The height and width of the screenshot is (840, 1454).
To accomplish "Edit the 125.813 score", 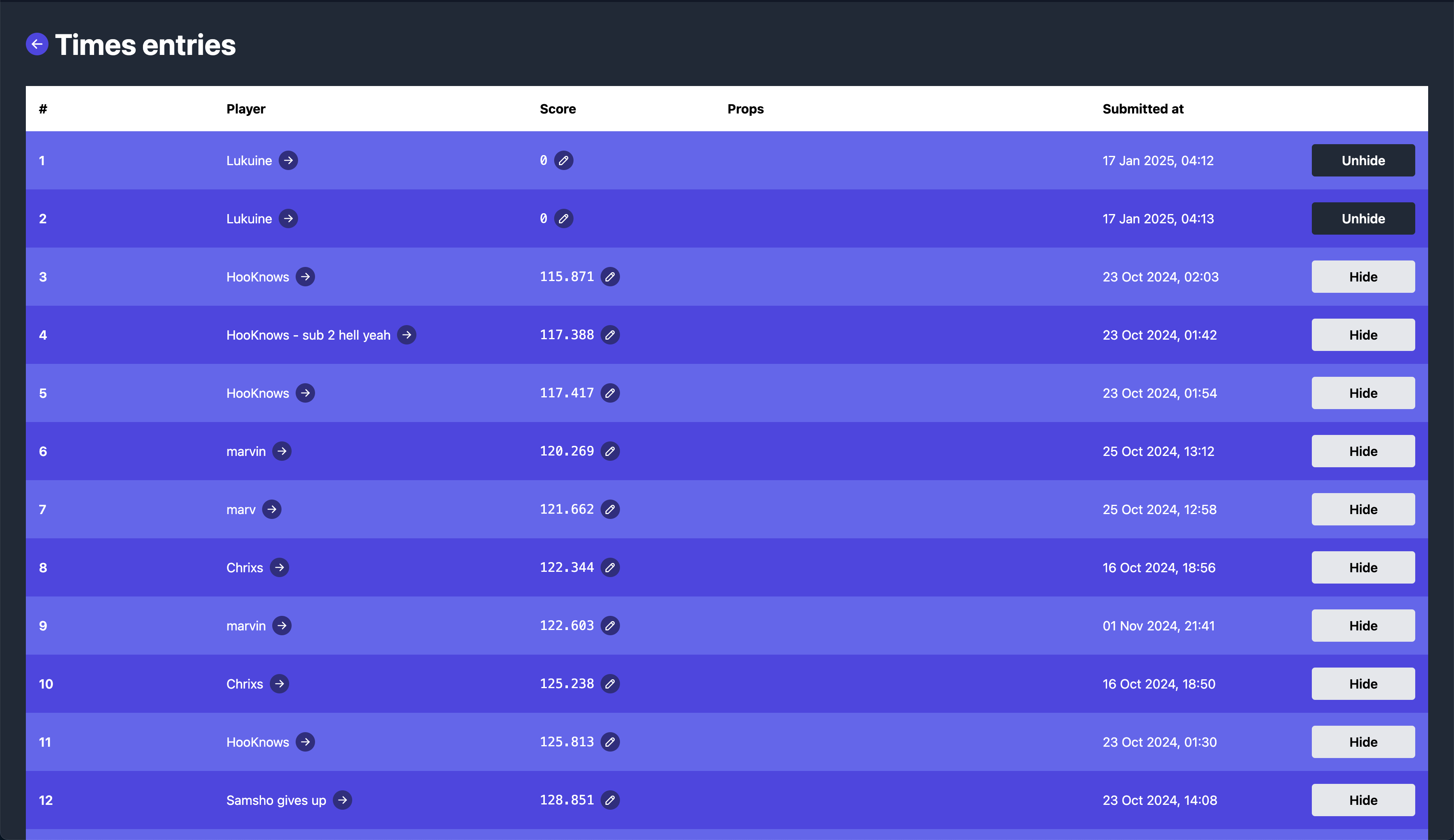I will (x=610, y=742).
